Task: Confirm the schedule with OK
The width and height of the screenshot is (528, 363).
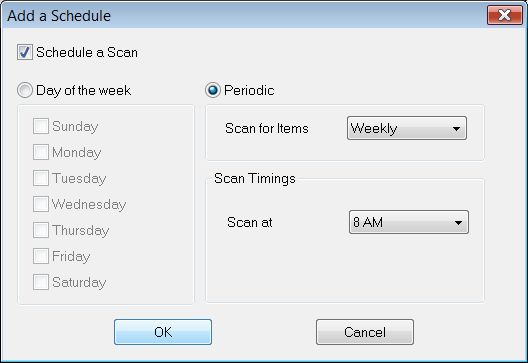Action: [163, 332]
